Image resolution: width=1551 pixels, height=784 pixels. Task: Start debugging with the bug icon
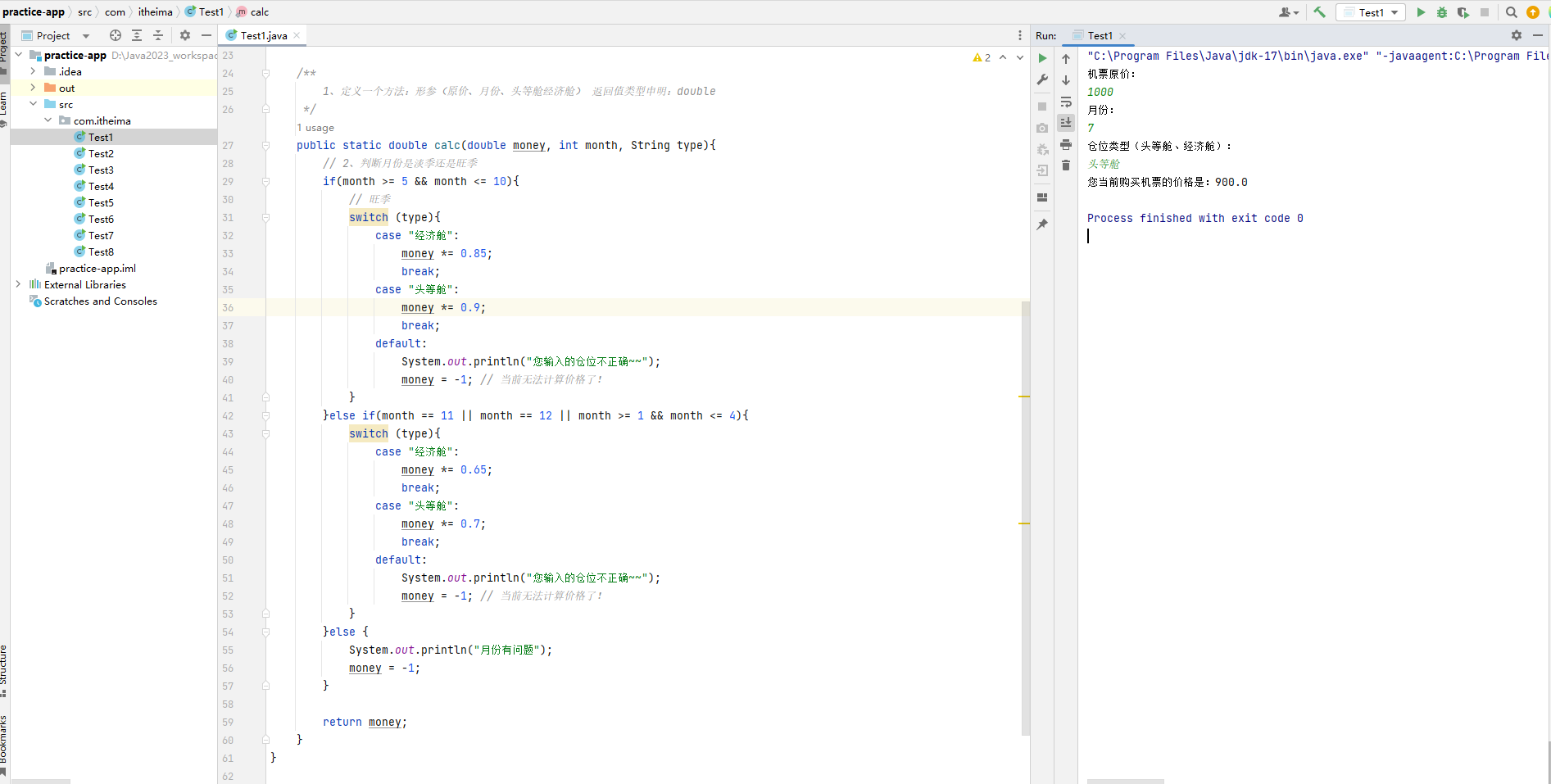coord(1442,12)
